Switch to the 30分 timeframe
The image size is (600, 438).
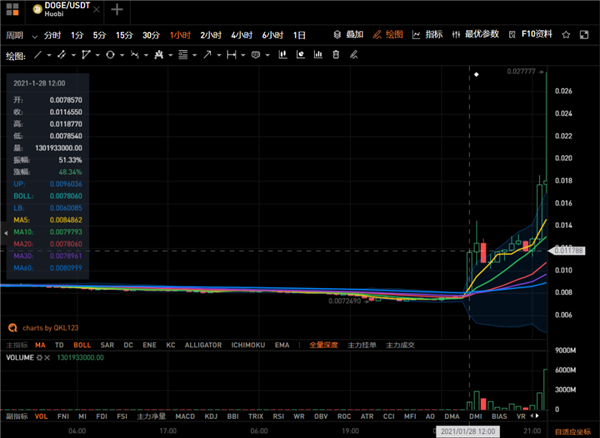[150, 34]
